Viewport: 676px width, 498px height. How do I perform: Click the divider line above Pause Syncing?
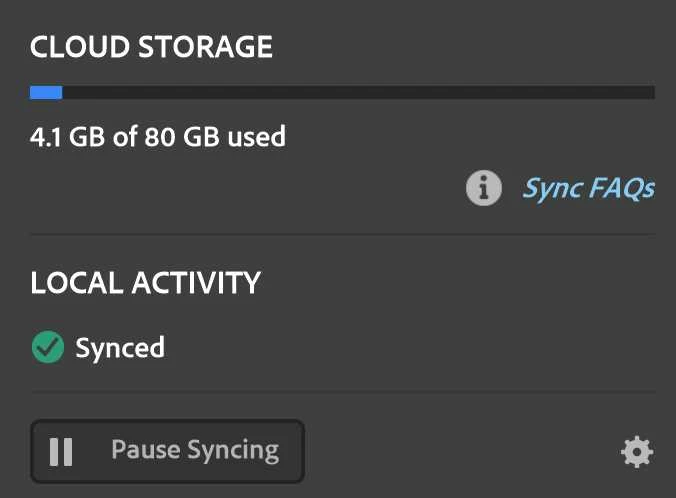pyautogui.click(x=342, y=392)
